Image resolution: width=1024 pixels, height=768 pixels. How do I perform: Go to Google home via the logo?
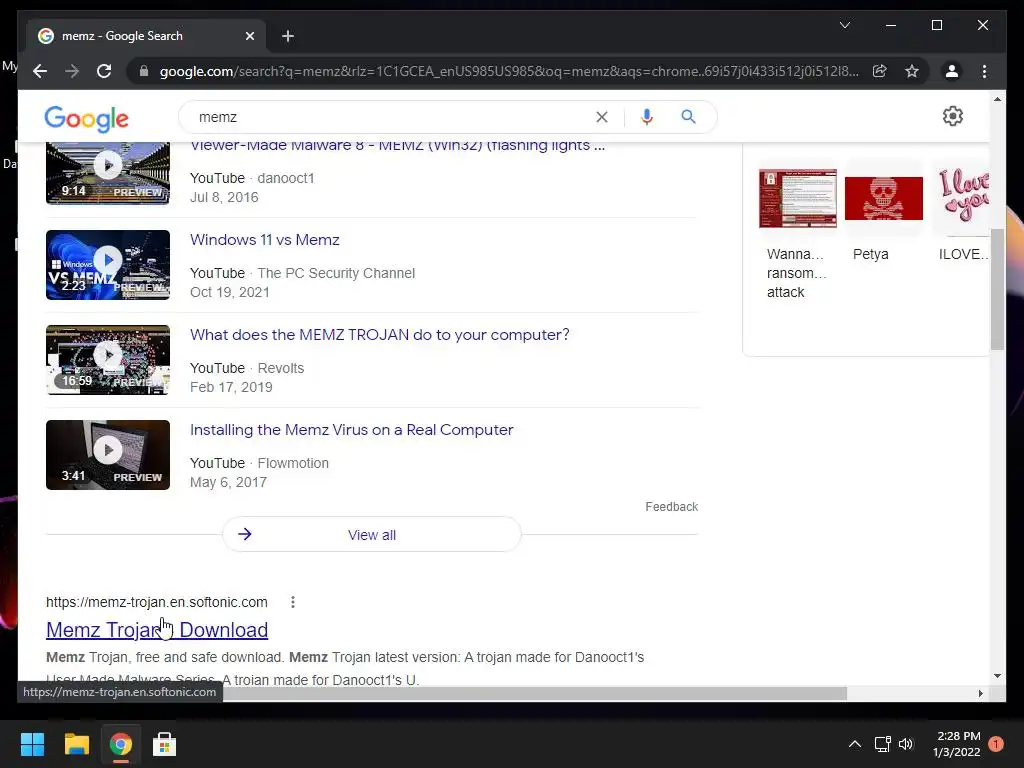(x=86, y=118)
